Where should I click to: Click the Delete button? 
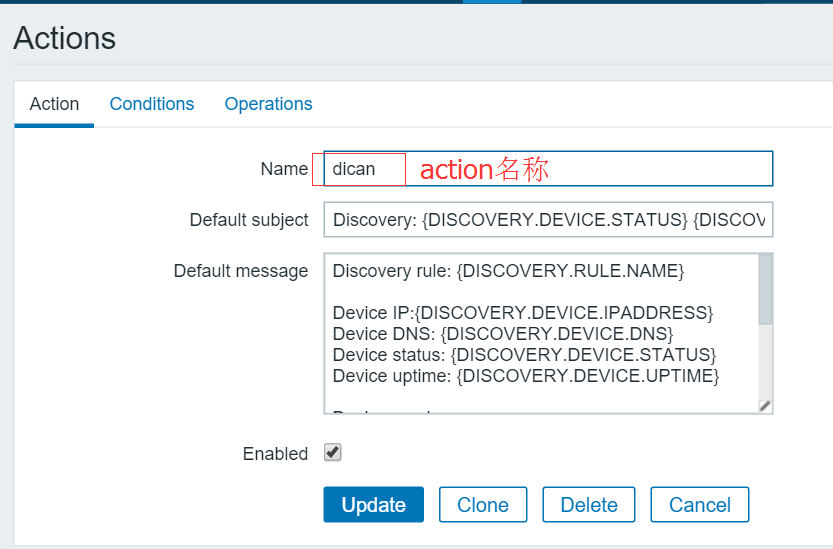pyautogui.click(x=589, y=504)
